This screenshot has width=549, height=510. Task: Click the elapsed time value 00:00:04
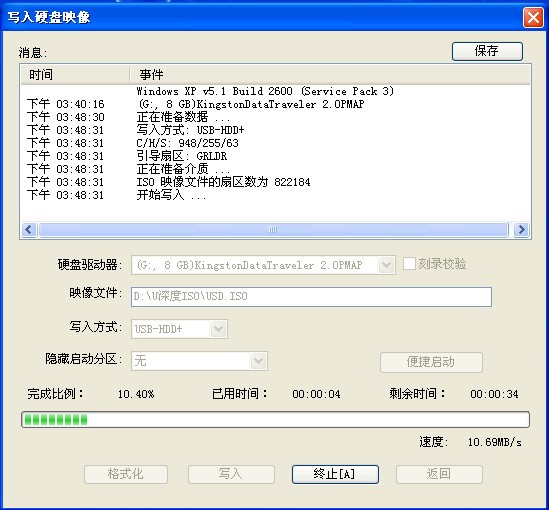tap(316, 394)
